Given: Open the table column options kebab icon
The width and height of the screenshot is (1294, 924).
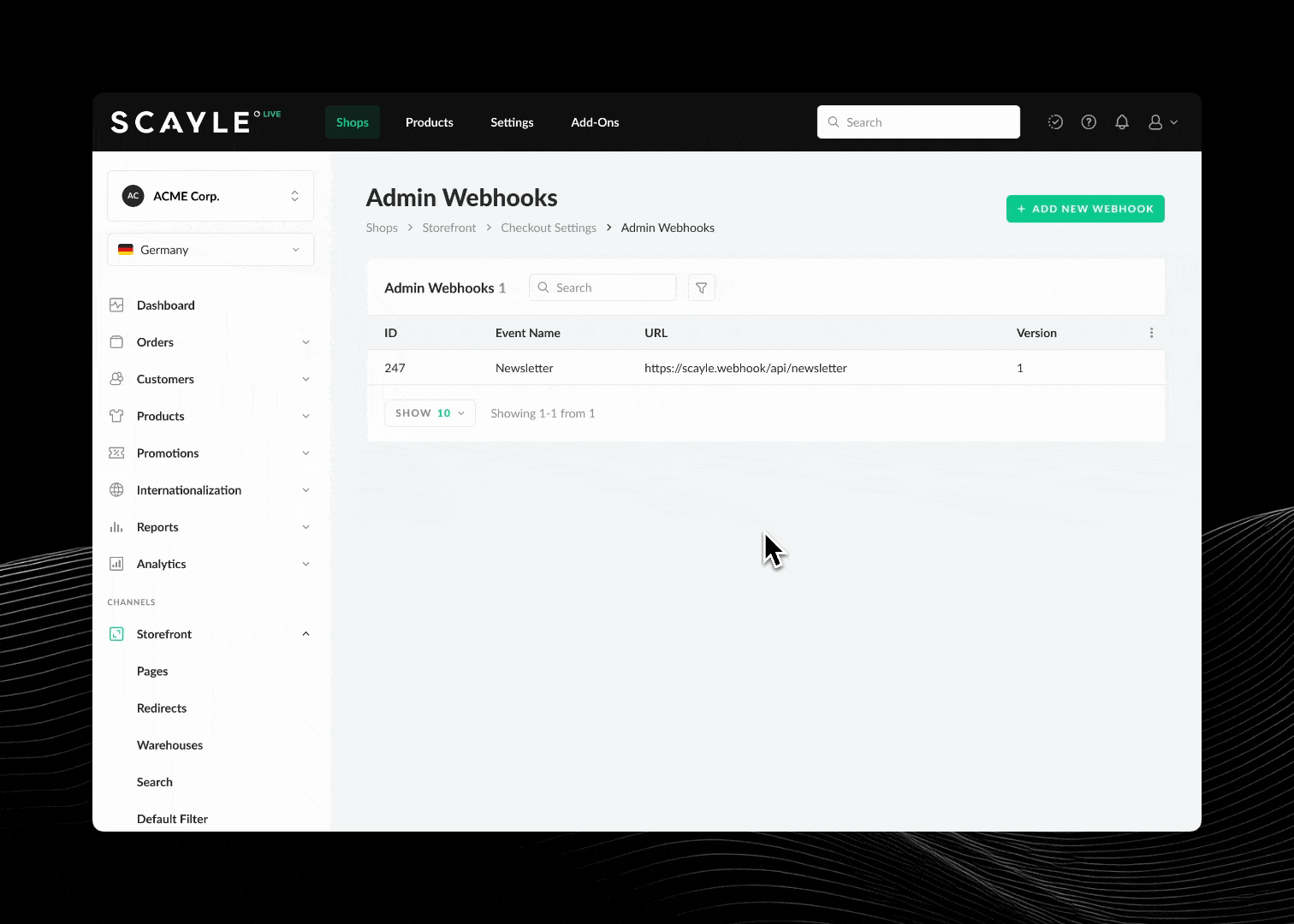Looking at the screenshot, I should (x=1151, y=333).
